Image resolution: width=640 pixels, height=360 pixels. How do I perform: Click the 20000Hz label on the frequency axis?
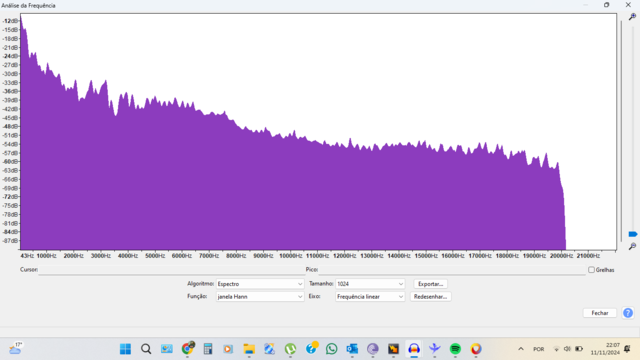pos(561,256)
